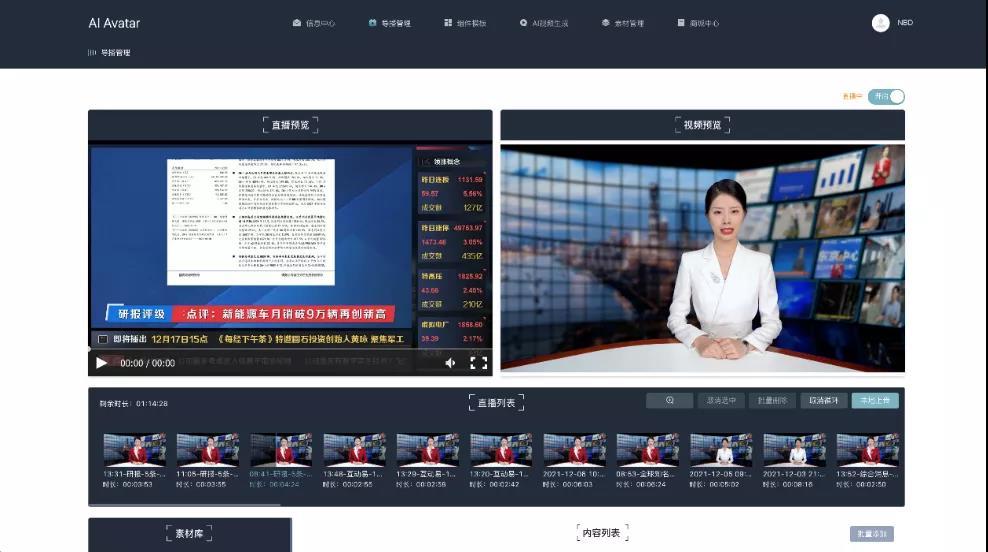Click the 取消选中 button in live list
The width and height of the screenshot is (988, 552).
point(721,401)
